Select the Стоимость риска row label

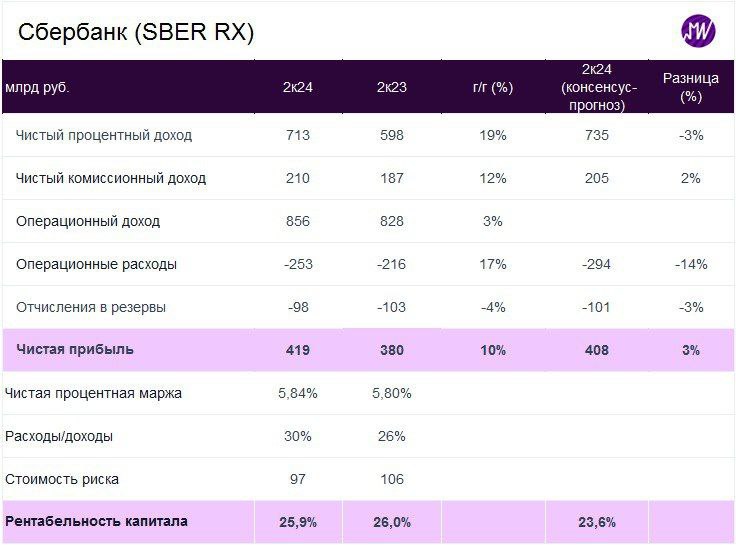pyautogui.click(x=62, y=479)
